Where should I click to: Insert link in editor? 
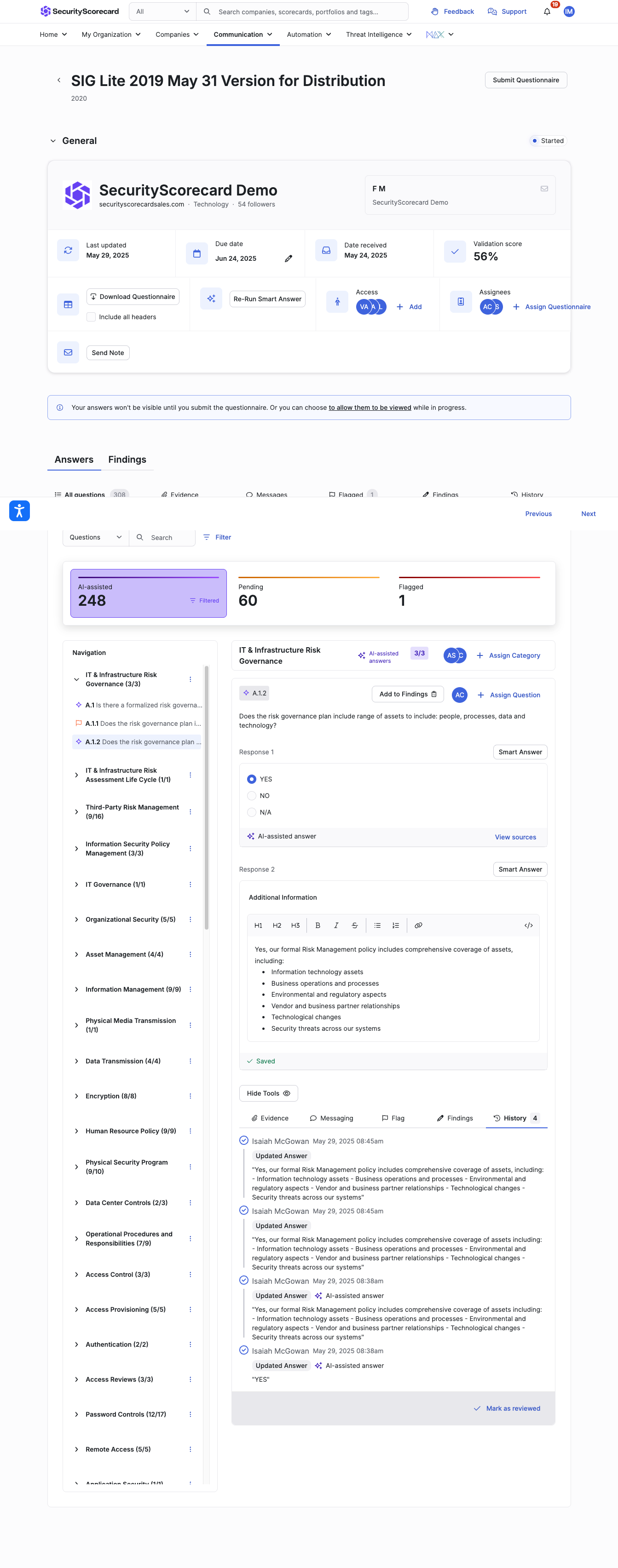[418, 925]
